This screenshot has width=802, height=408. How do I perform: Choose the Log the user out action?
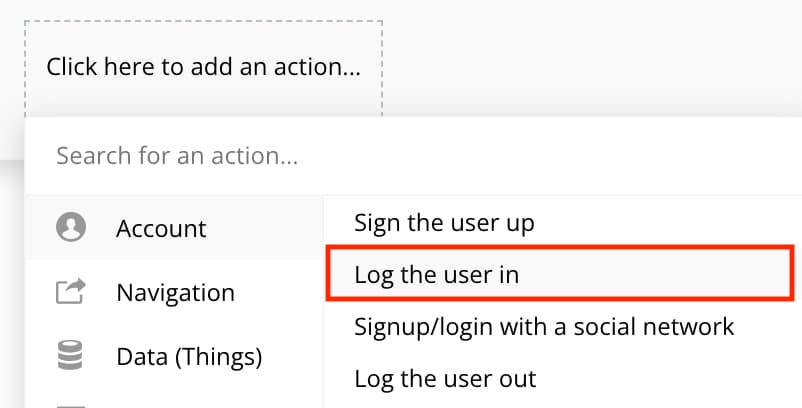coord(563,379)
